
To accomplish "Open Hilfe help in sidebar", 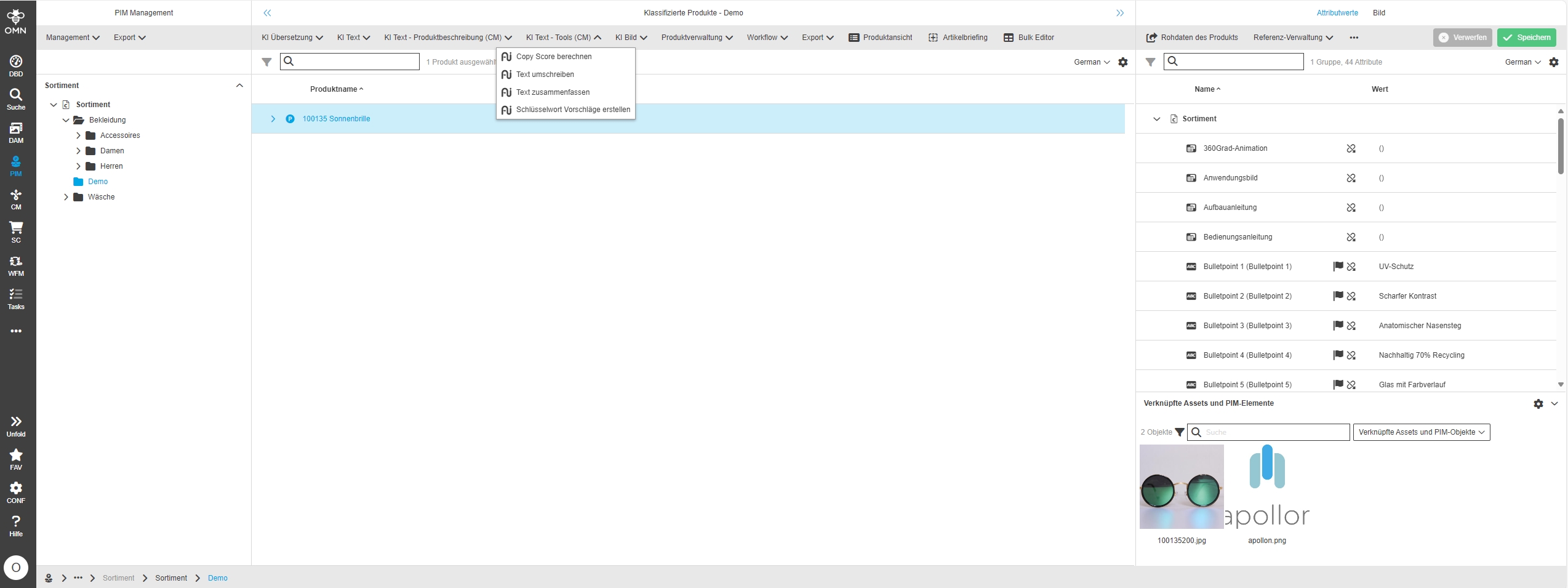I will click(x=16, y=526).
